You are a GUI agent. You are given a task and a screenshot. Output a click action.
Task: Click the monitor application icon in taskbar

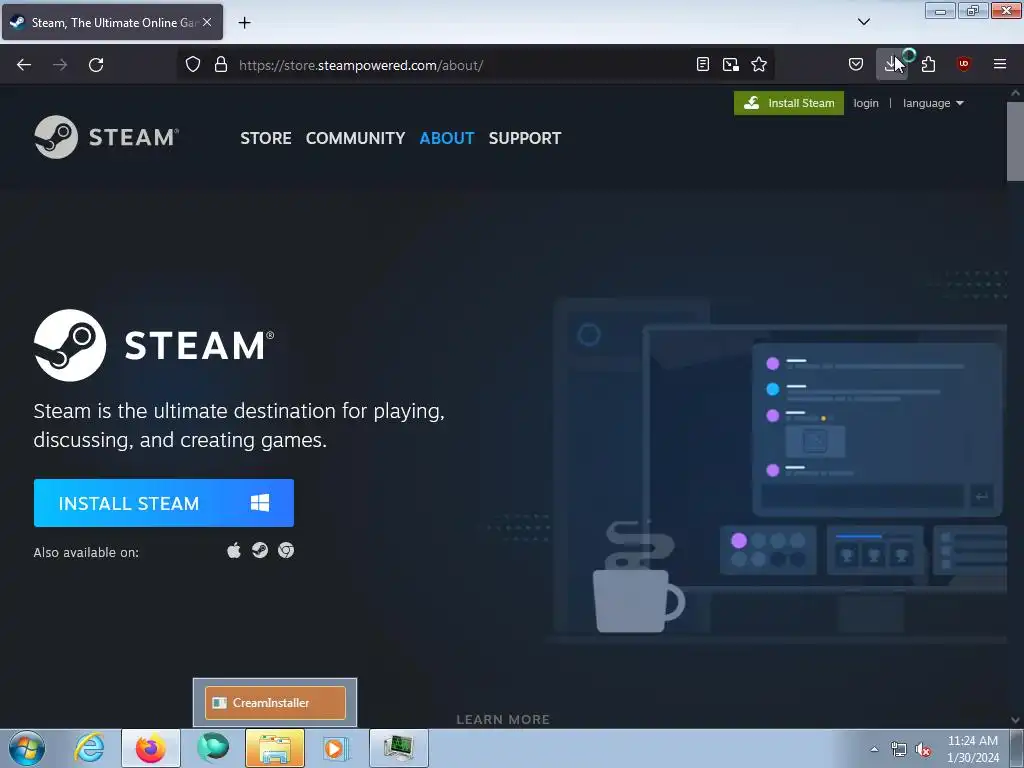[398, 748]
